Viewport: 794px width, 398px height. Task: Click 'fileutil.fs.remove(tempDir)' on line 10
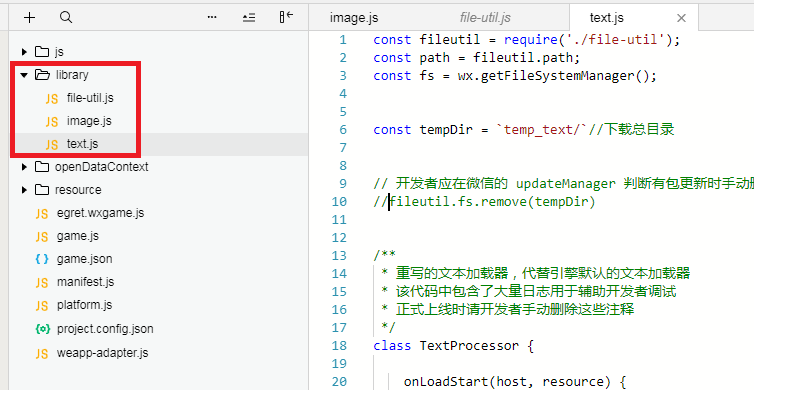492,202
